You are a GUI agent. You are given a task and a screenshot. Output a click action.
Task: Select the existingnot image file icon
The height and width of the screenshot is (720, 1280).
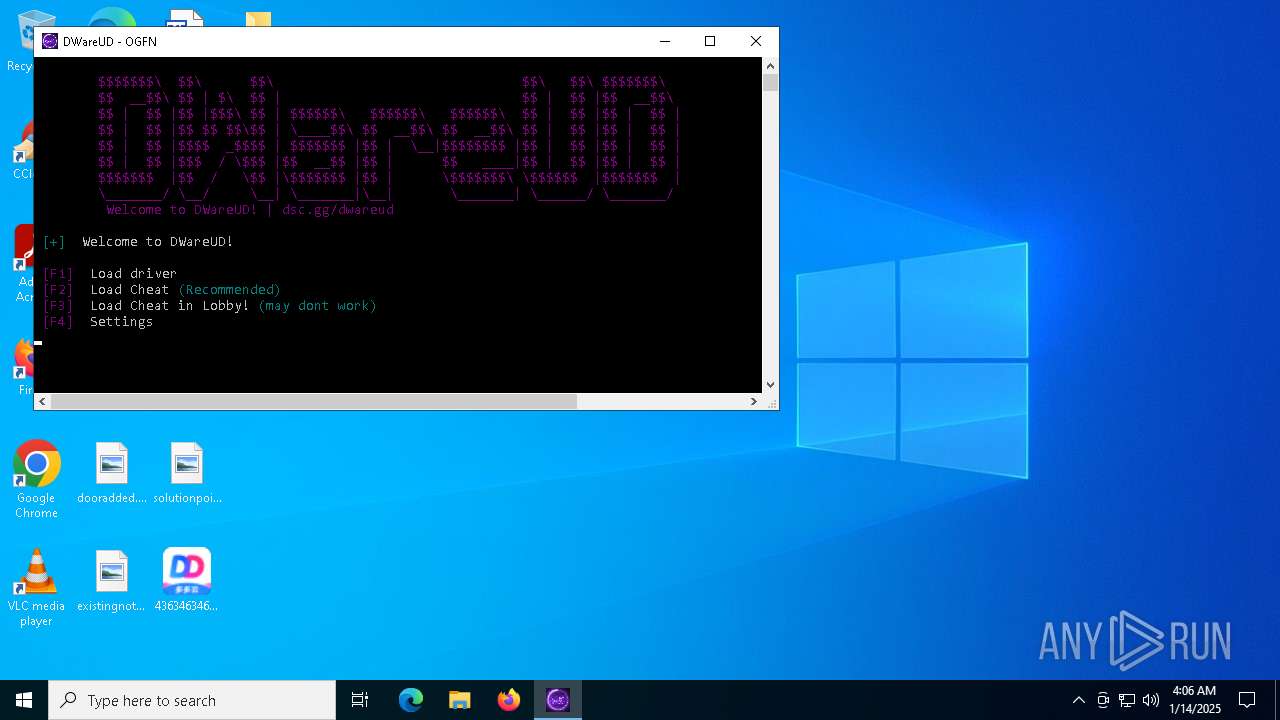pyautogui.click(x=112, y=580)
